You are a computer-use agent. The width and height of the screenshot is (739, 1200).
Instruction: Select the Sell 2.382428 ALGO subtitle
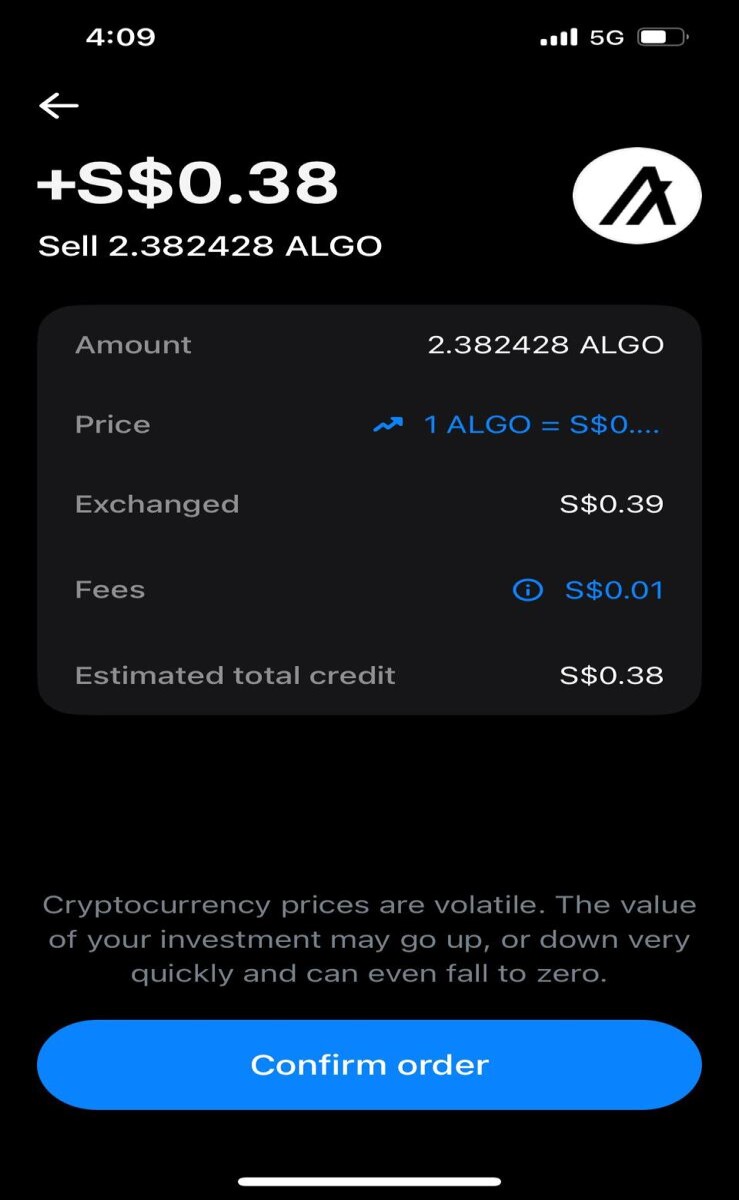[x=210, y=246]
